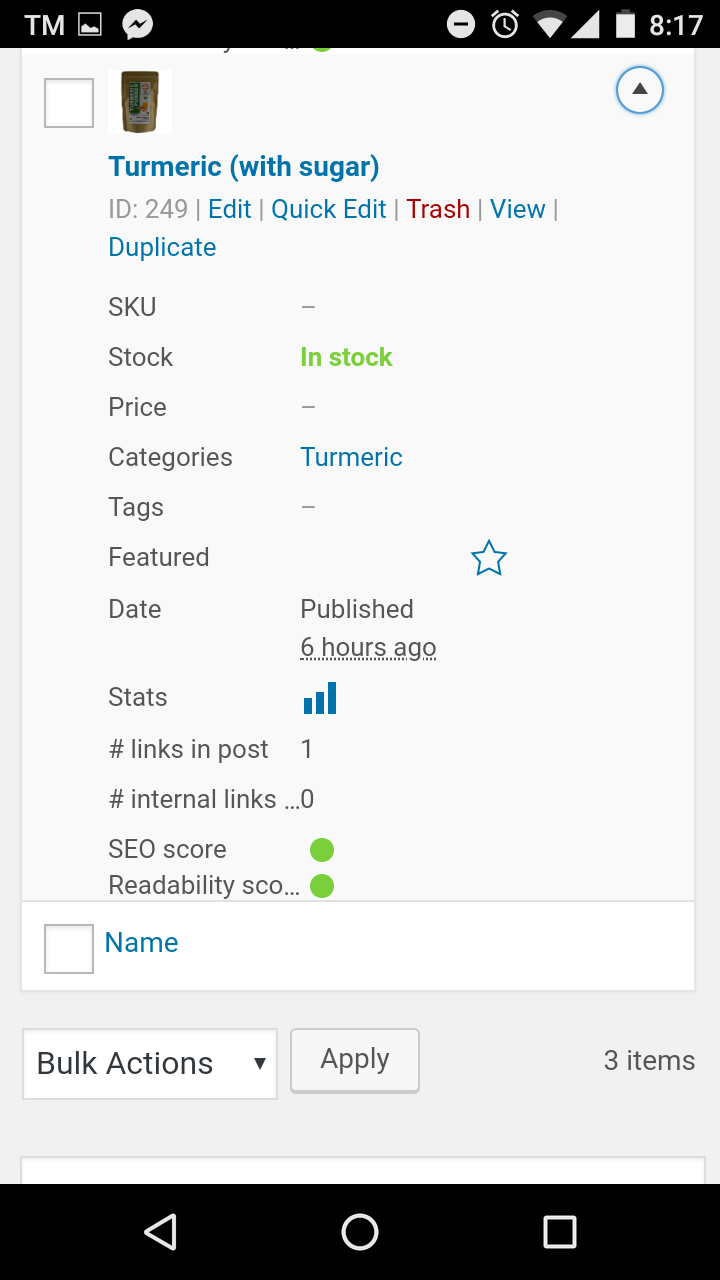Open the Stats bar chart icon
The width and height of the screenshot is (720, 1280).
[320, 698]
